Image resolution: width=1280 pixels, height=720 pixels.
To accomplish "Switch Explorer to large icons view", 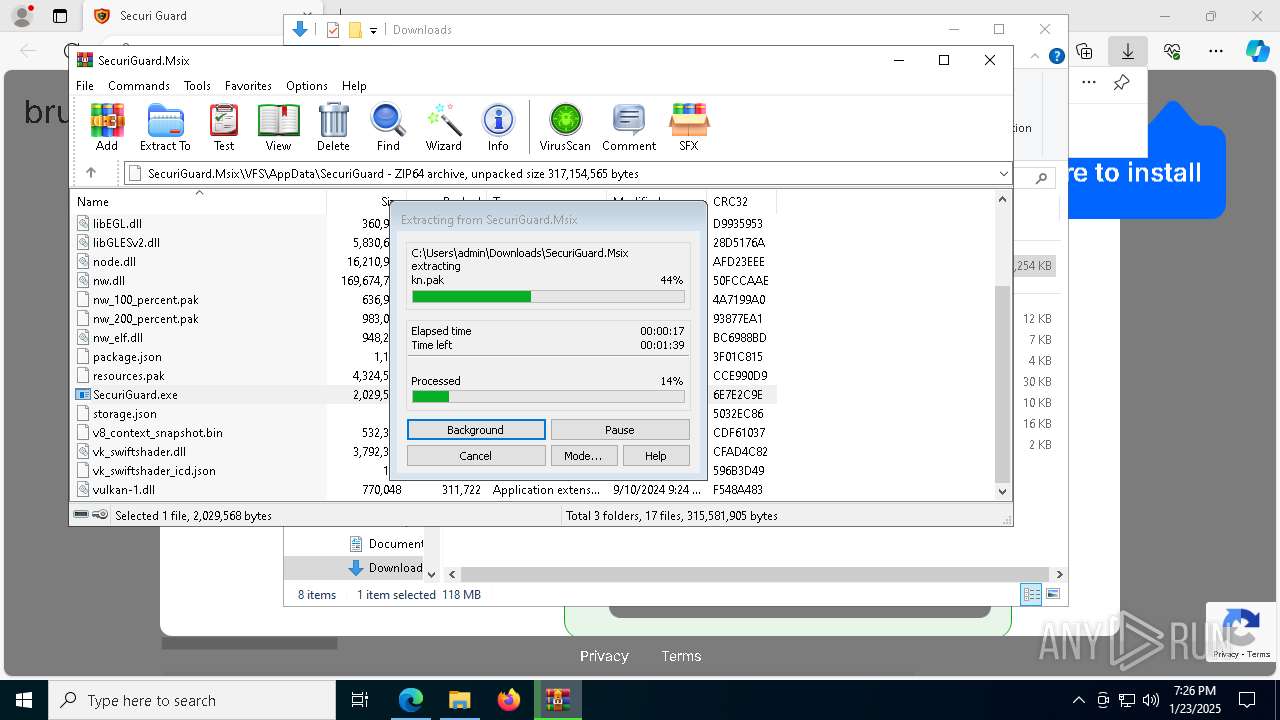I will pyautogui.click(x=1053, y=594).
